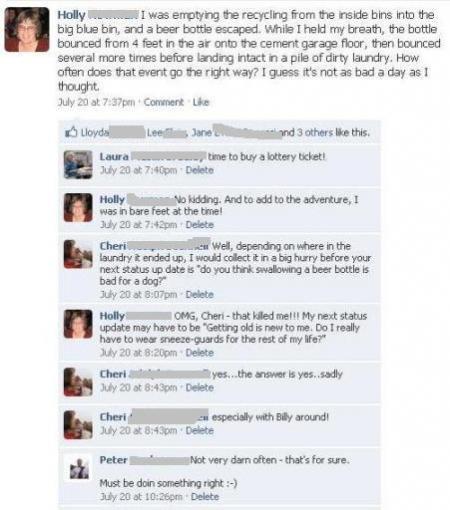Open Laura's name in the comments
This screenshot has height=510, width=450.
[x=114, y=156]
